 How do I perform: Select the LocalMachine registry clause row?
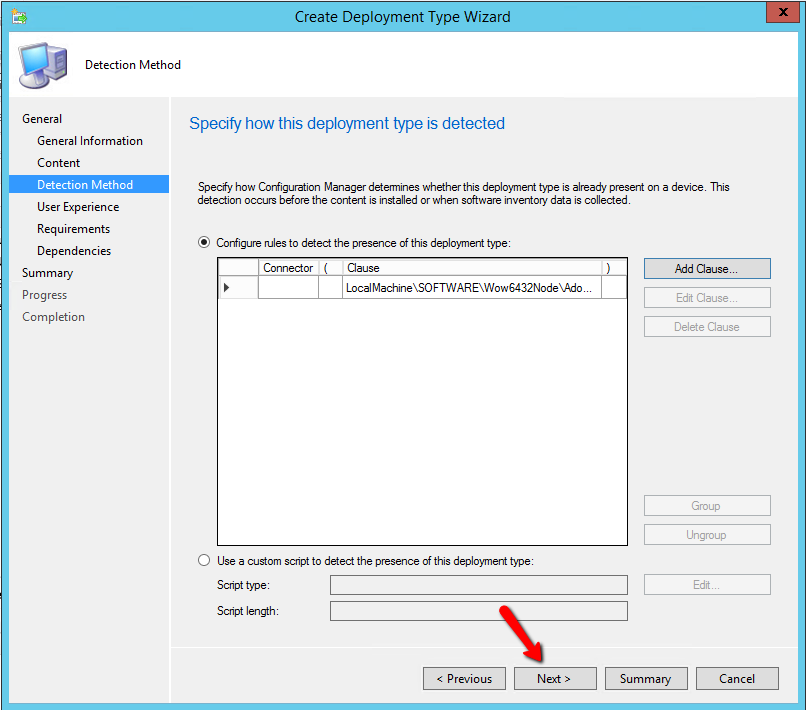point(472,288)
